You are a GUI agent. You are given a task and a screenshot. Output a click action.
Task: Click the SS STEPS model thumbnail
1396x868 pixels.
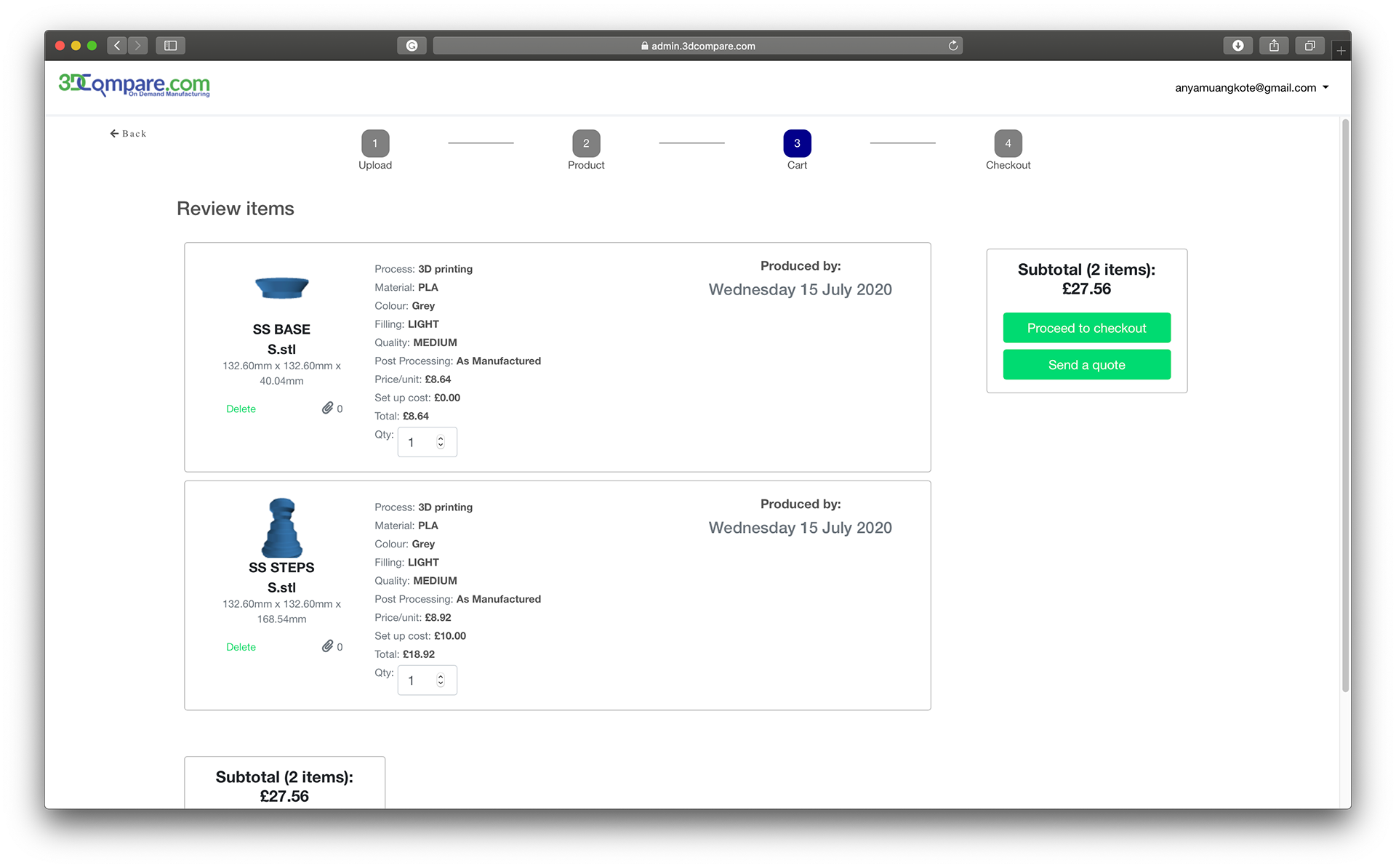281,528
